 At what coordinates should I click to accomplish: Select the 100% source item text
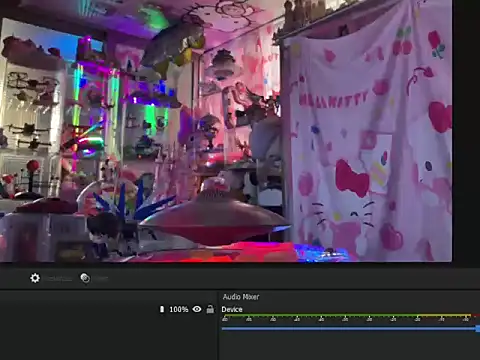179,309
